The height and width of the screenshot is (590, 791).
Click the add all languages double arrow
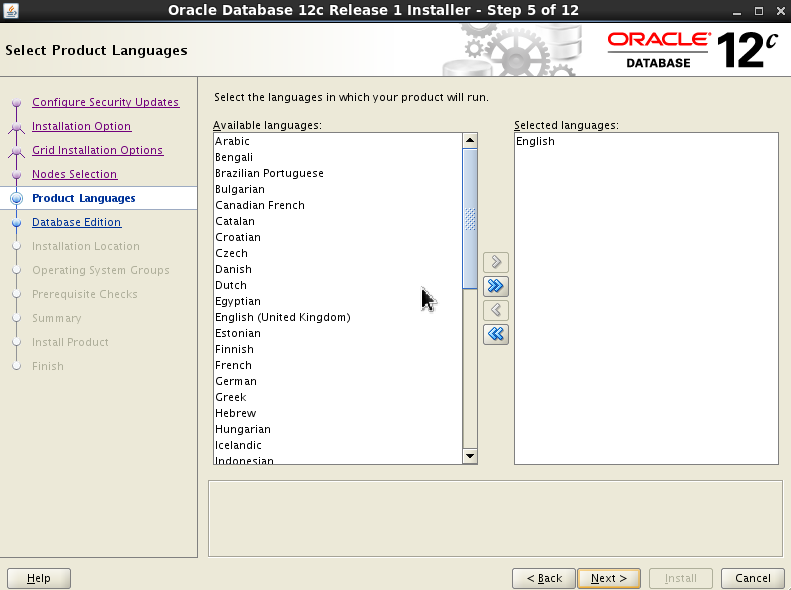click(495, 286)
